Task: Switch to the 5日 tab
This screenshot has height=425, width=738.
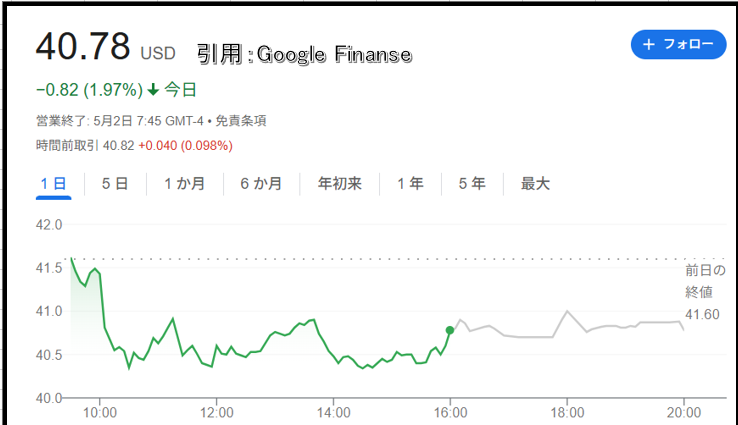Action: click(115, 184)
